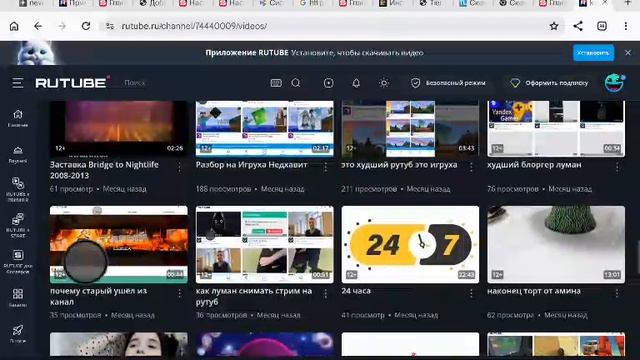Open options for наконец торт от амина
This screenshot has height=360, width=640.
click(617, 293)
